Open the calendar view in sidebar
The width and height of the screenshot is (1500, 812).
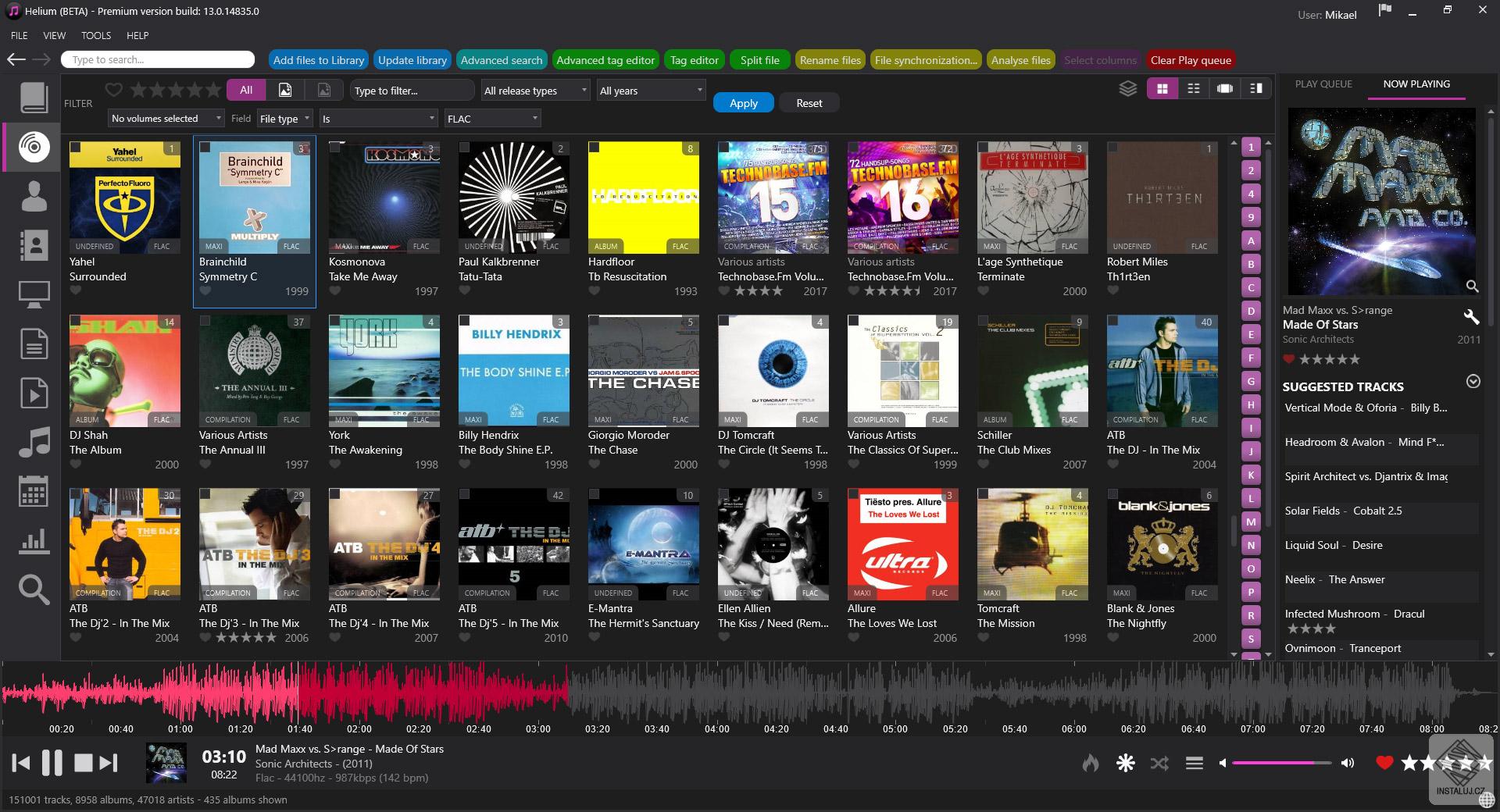click(x=34, y=491)
